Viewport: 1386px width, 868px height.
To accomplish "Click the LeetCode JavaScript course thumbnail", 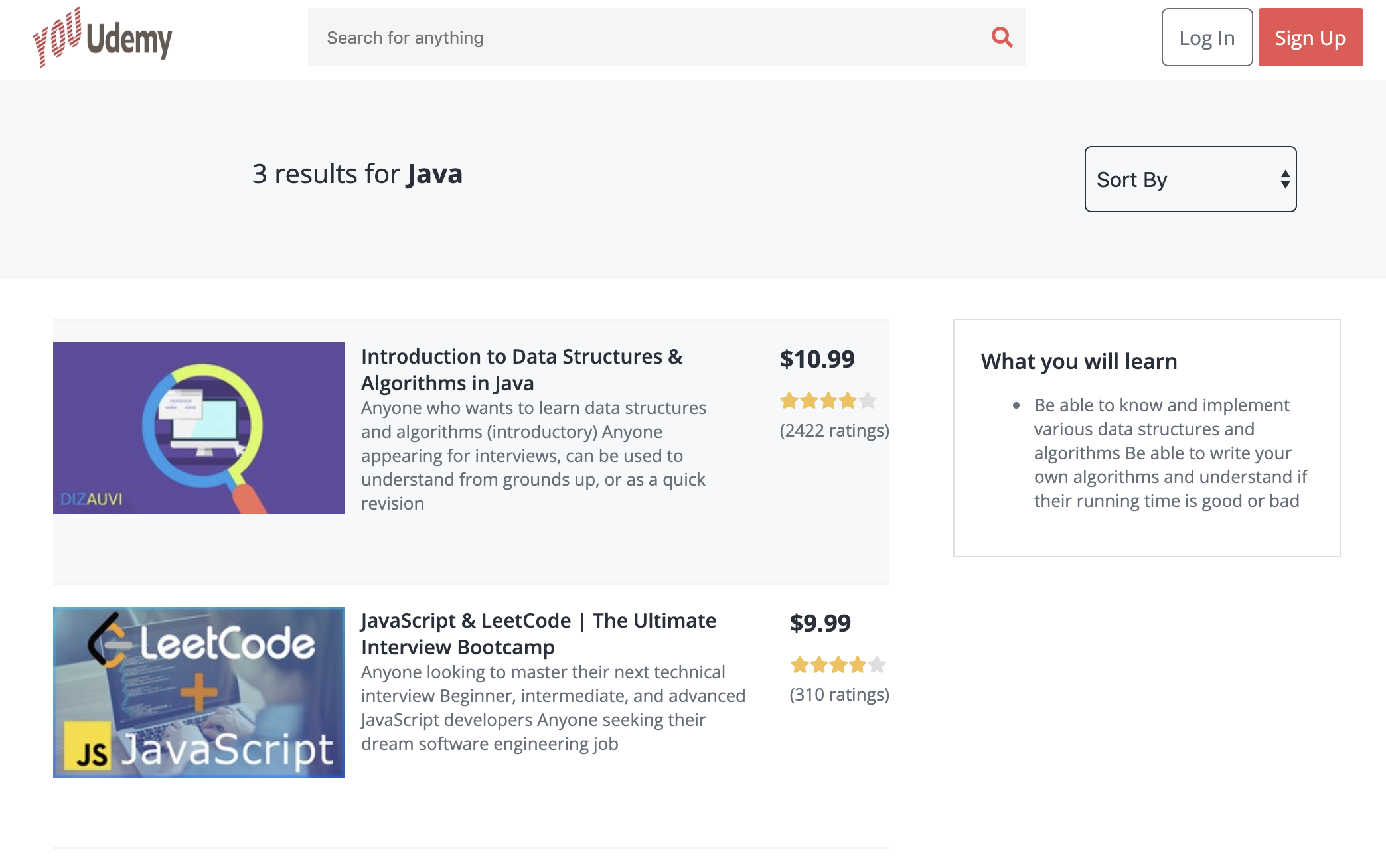I will pos(199,692).
